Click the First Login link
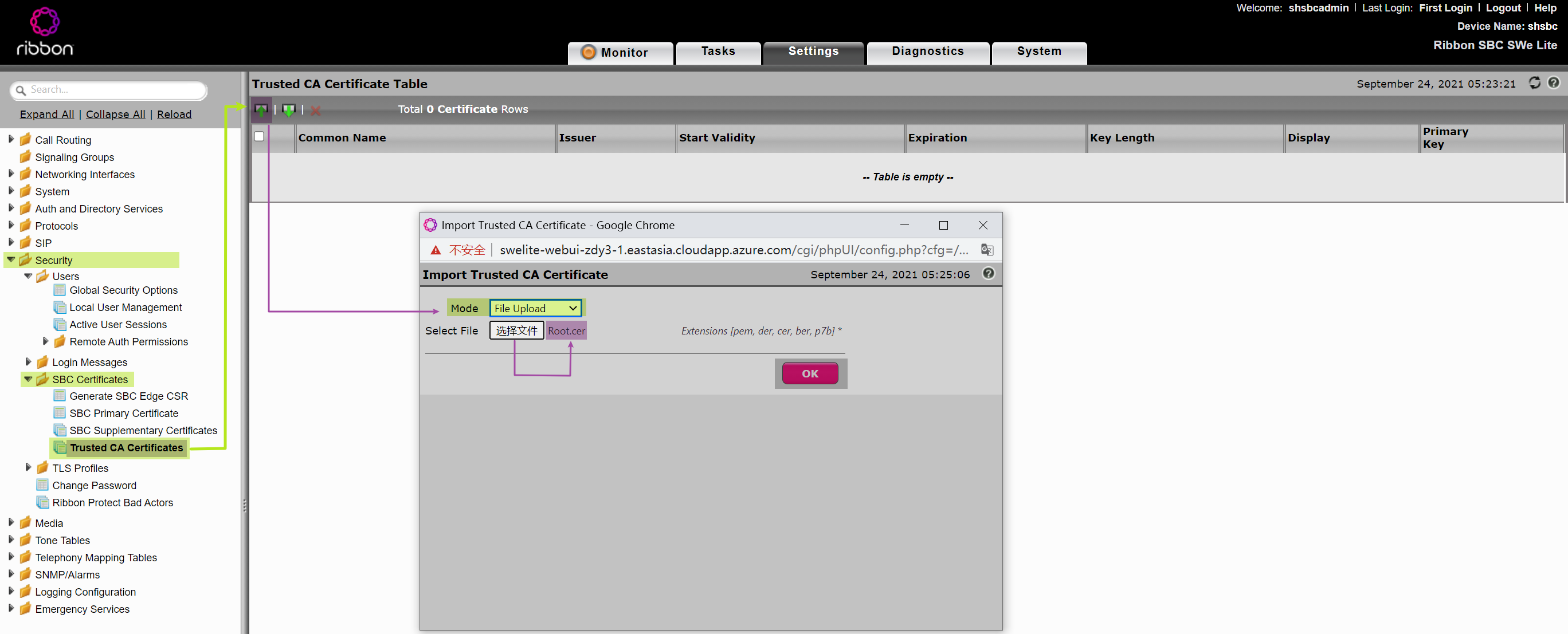Image resolution: width=1568 pixels, height=634 pixels. pyautogui.click(x=1445, y=8)
